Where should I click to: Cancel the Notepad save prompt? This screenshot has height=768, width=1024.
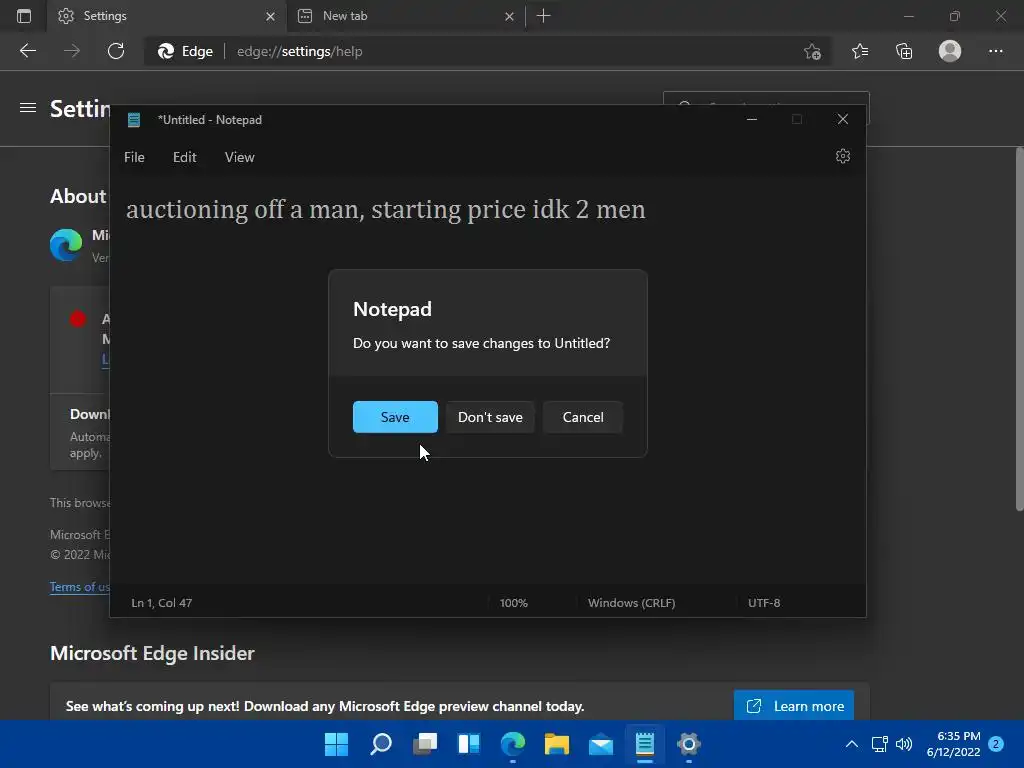click(583, 417)
